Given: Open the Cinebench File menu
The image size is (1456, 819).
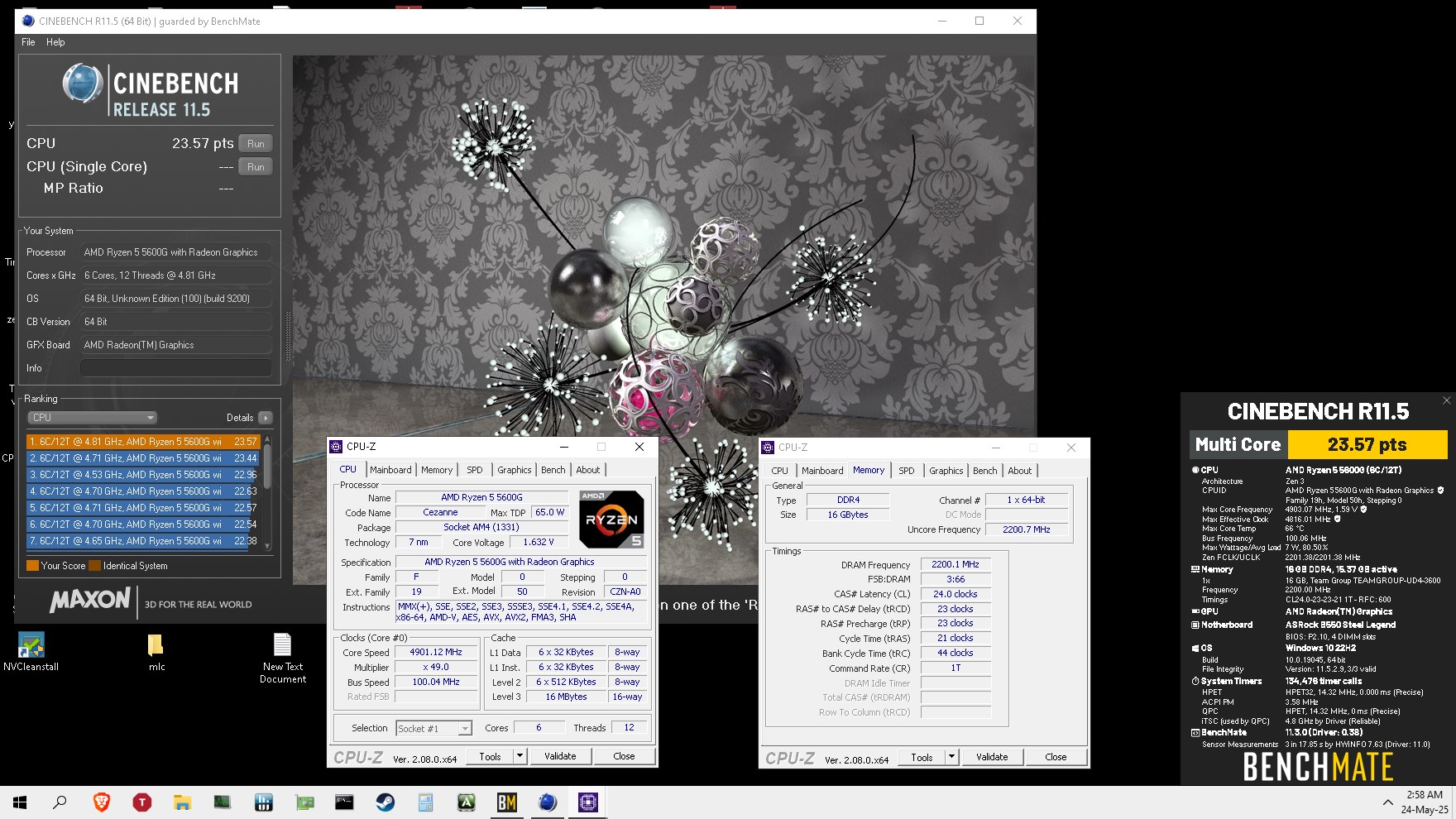Looking at the screenshot, I should [28, 42].
